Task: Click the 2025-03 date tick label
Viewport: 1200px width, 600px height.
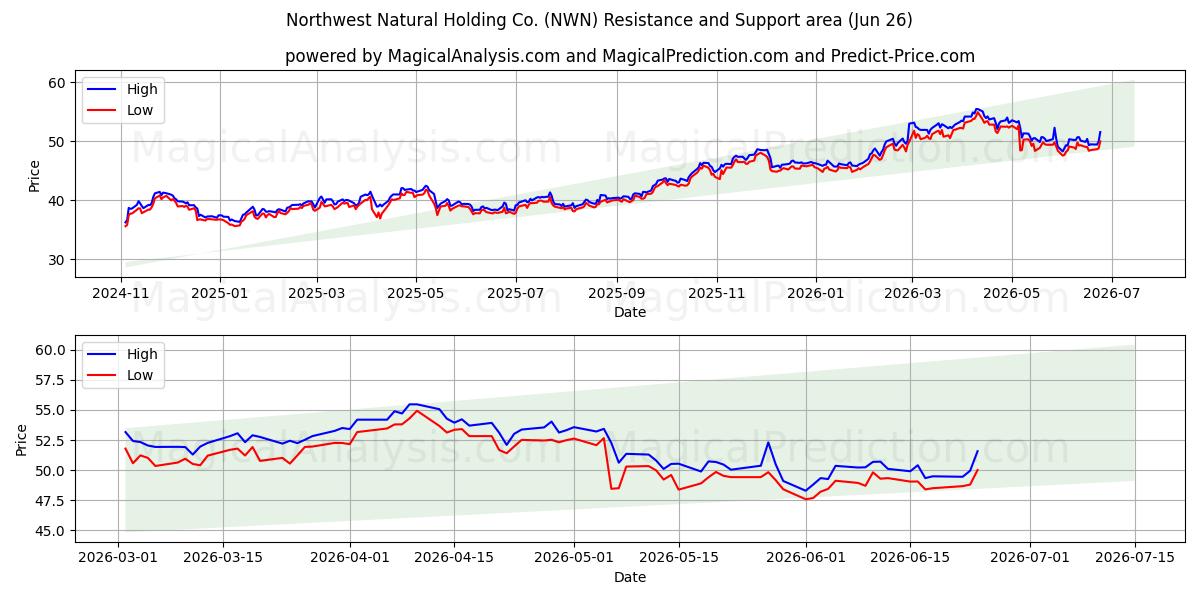Action: tap(317, 294)
